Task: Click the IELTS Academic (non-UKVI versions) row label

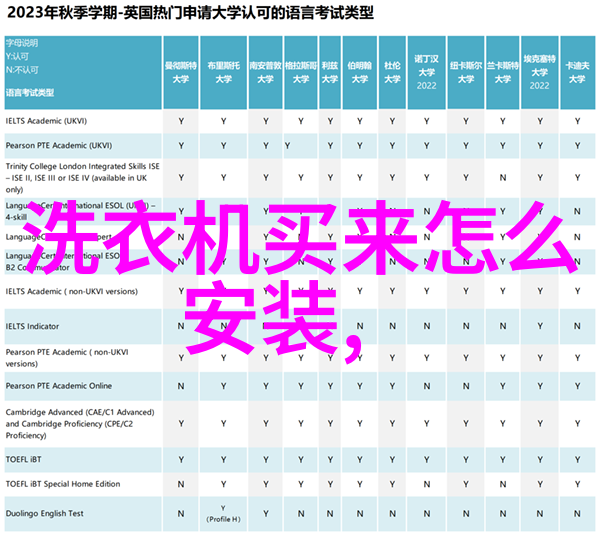Action: click(72, 292)
